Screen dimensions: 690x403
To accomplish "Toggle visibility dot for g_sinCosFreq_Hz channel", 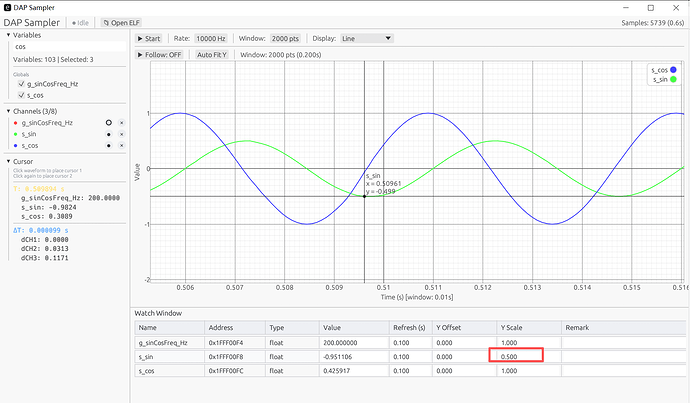I will tap(109, 123).
